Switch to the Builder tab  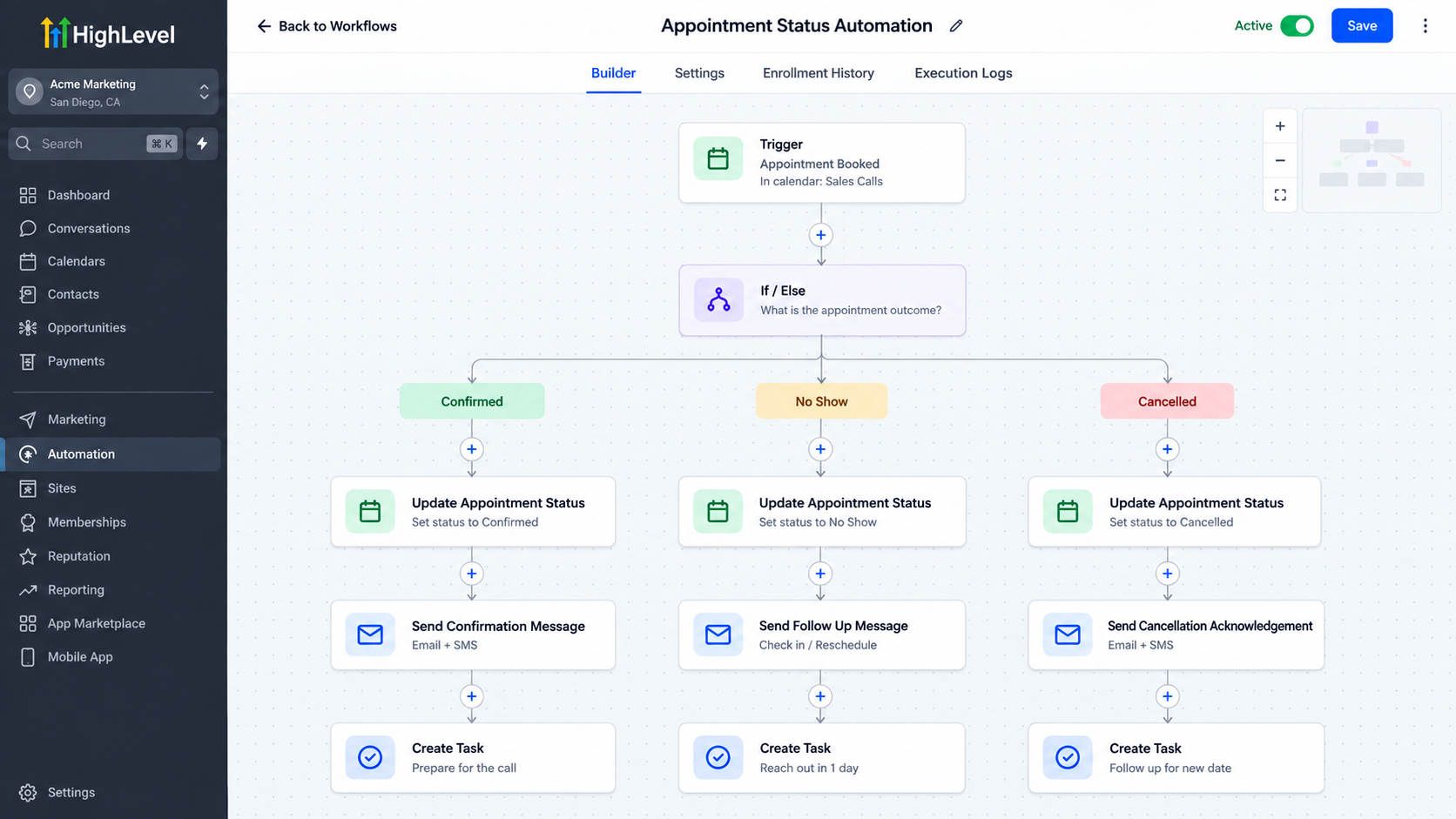click(x=613, y=73)
